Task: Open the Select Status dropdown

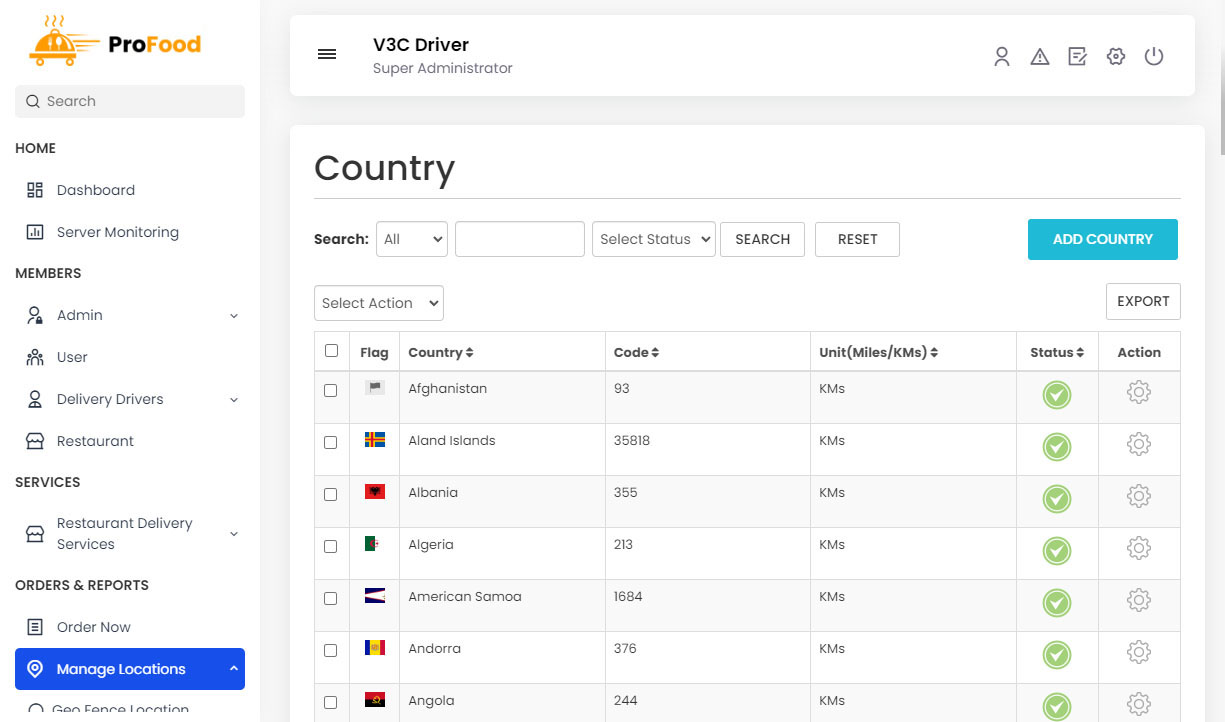Action: coord(654,239)
